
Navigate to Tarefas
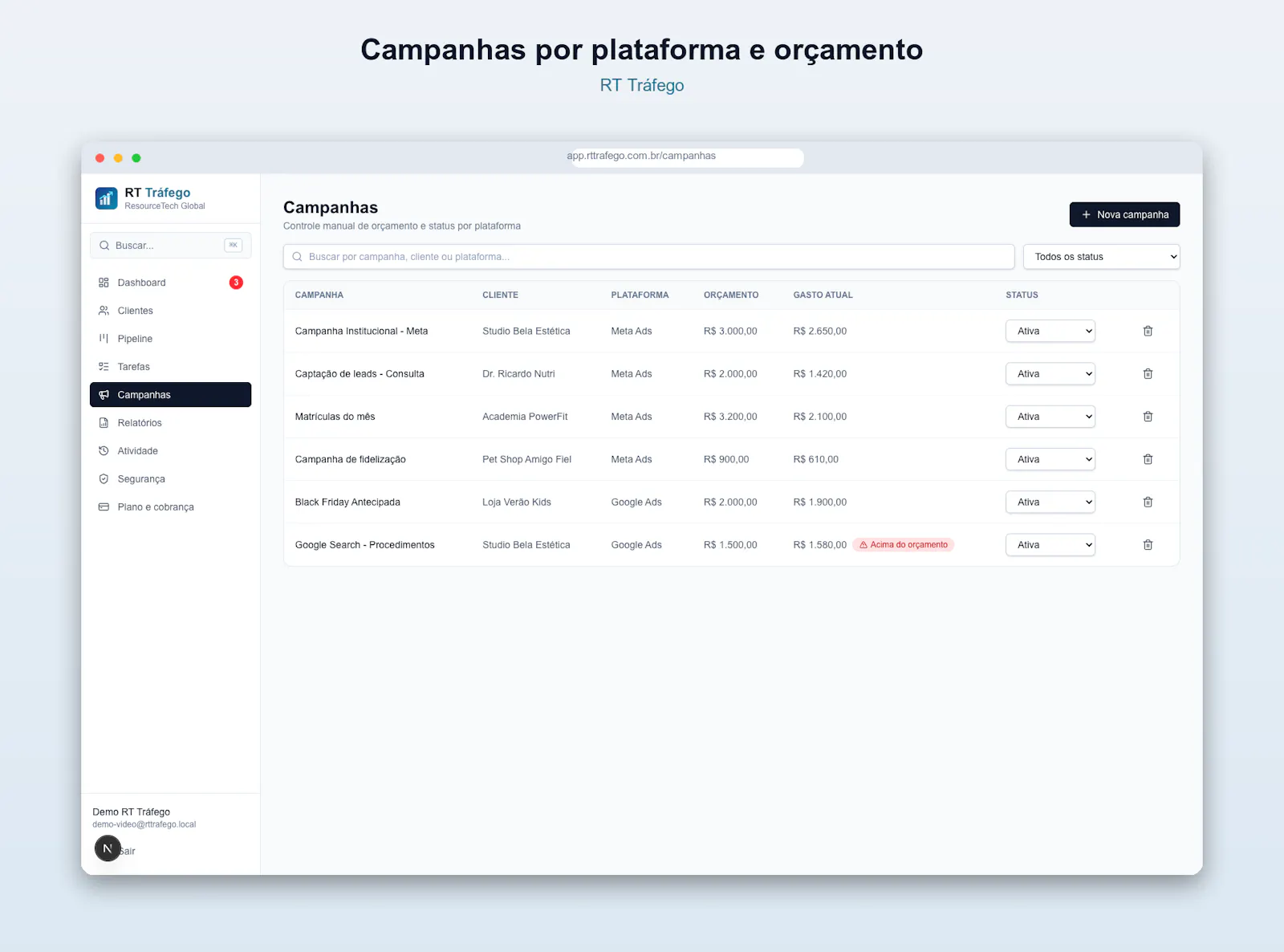(170, 367)
